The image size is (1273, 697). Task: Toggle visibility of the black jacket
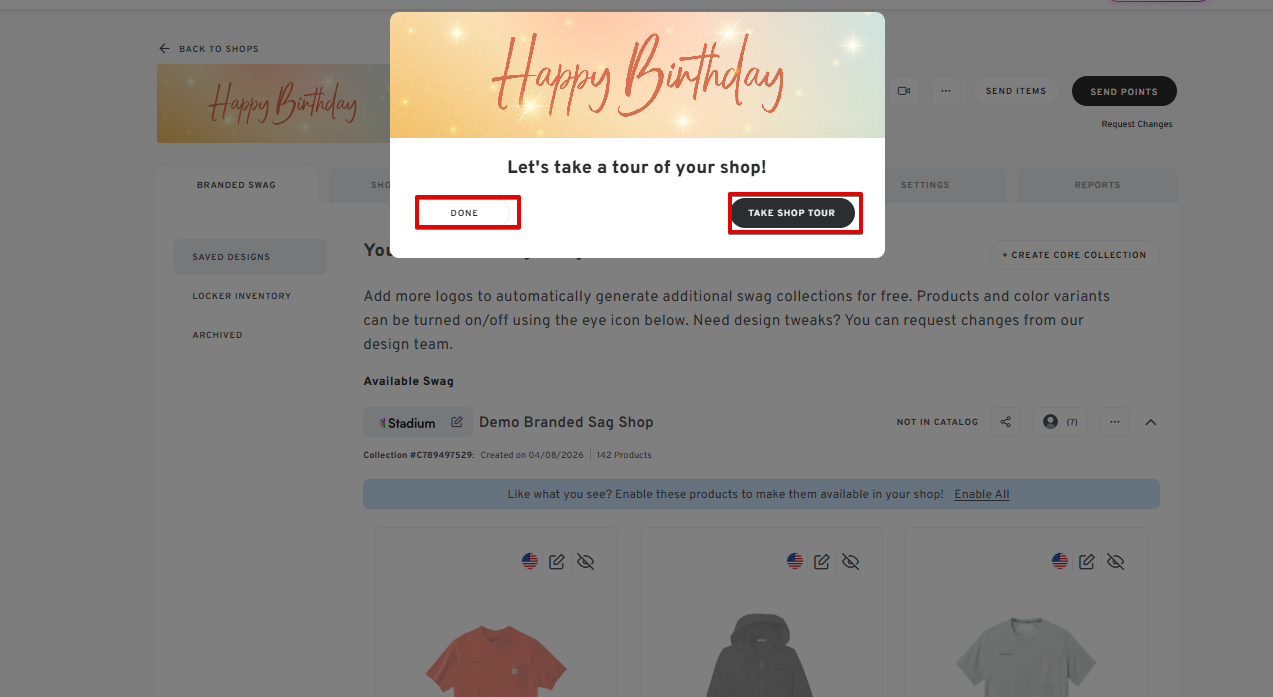(x=851, y=562)
